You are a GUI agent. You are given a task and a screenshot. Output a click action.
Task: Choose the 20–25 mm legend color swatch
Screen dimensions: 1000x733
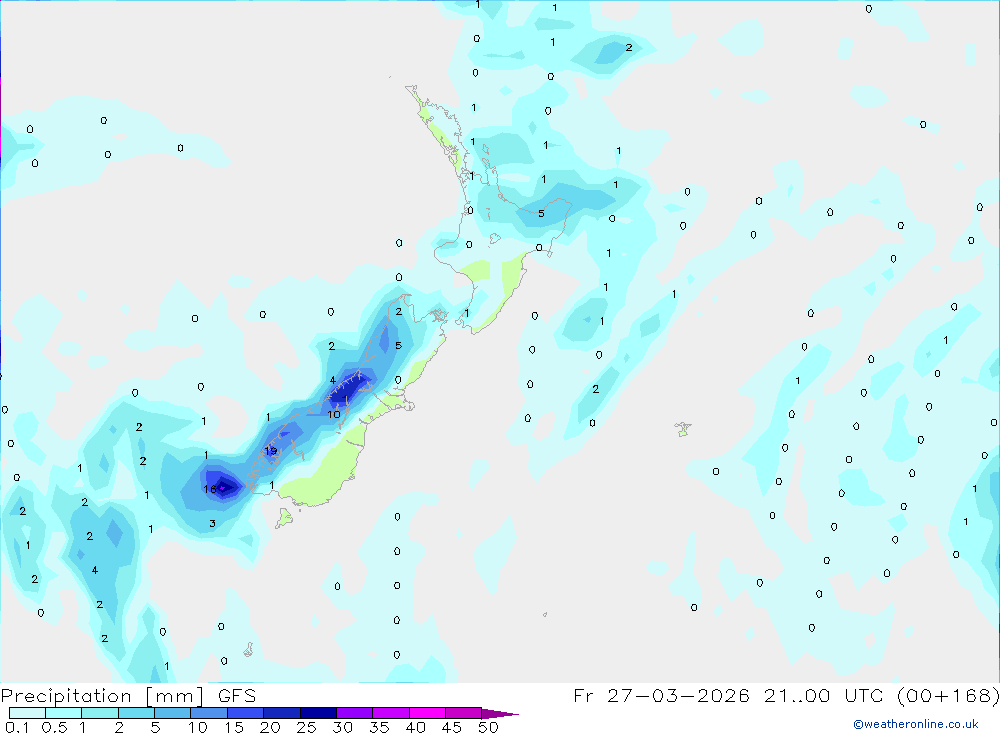click(282, 713)
